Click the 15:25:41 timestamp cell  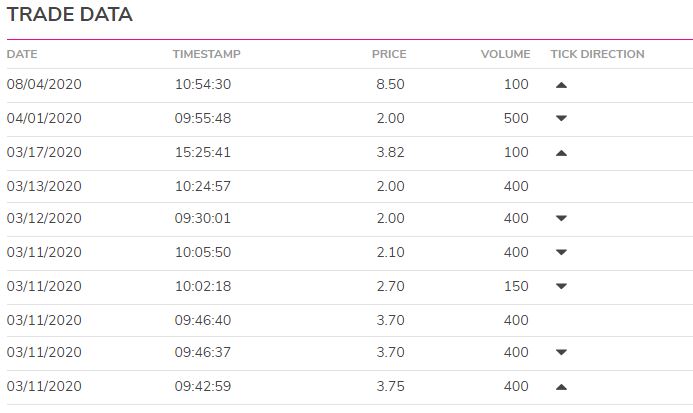pos(203,152)
